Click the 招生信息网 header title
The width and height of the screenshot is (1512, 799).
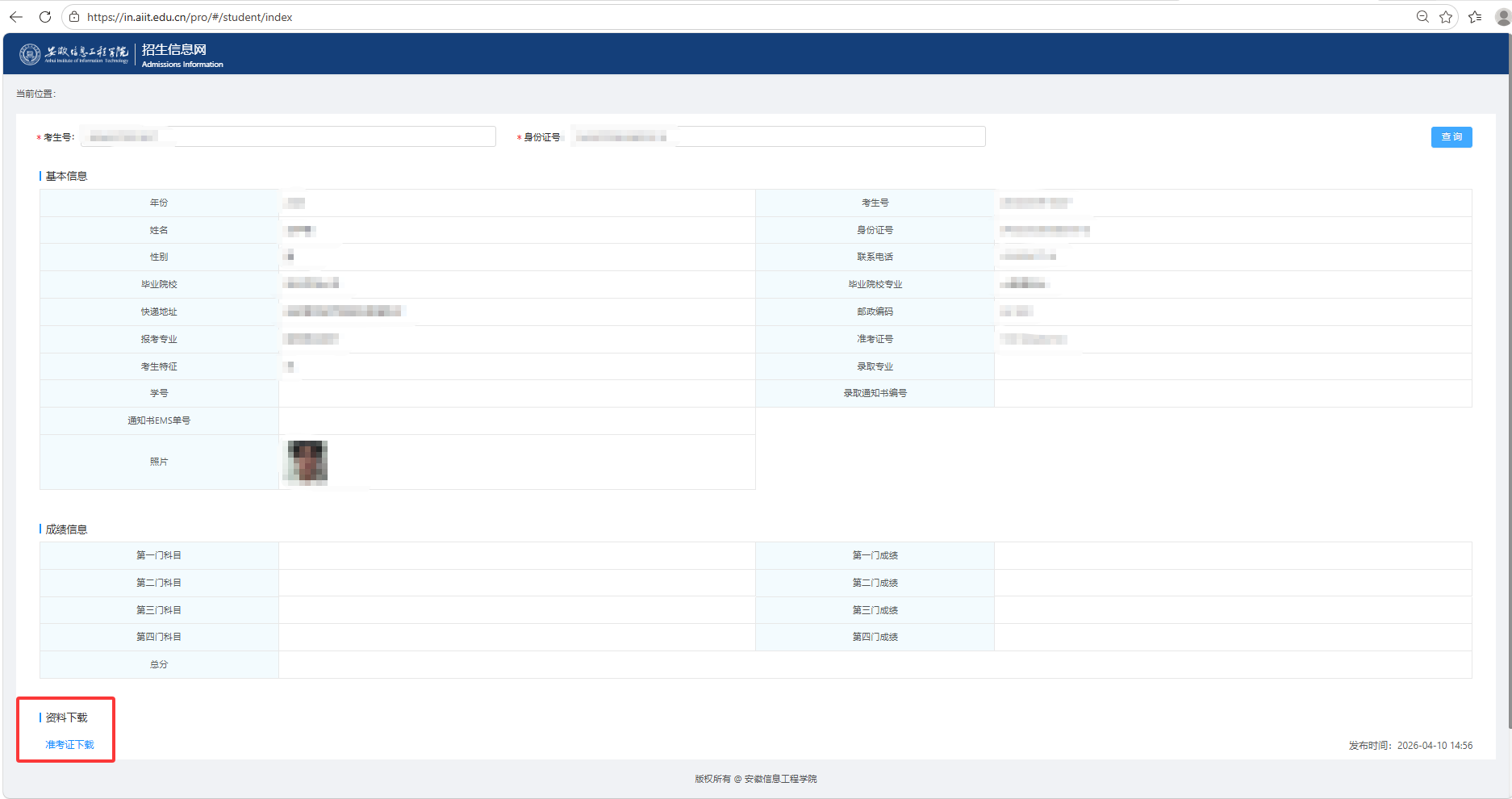[174, 50]
